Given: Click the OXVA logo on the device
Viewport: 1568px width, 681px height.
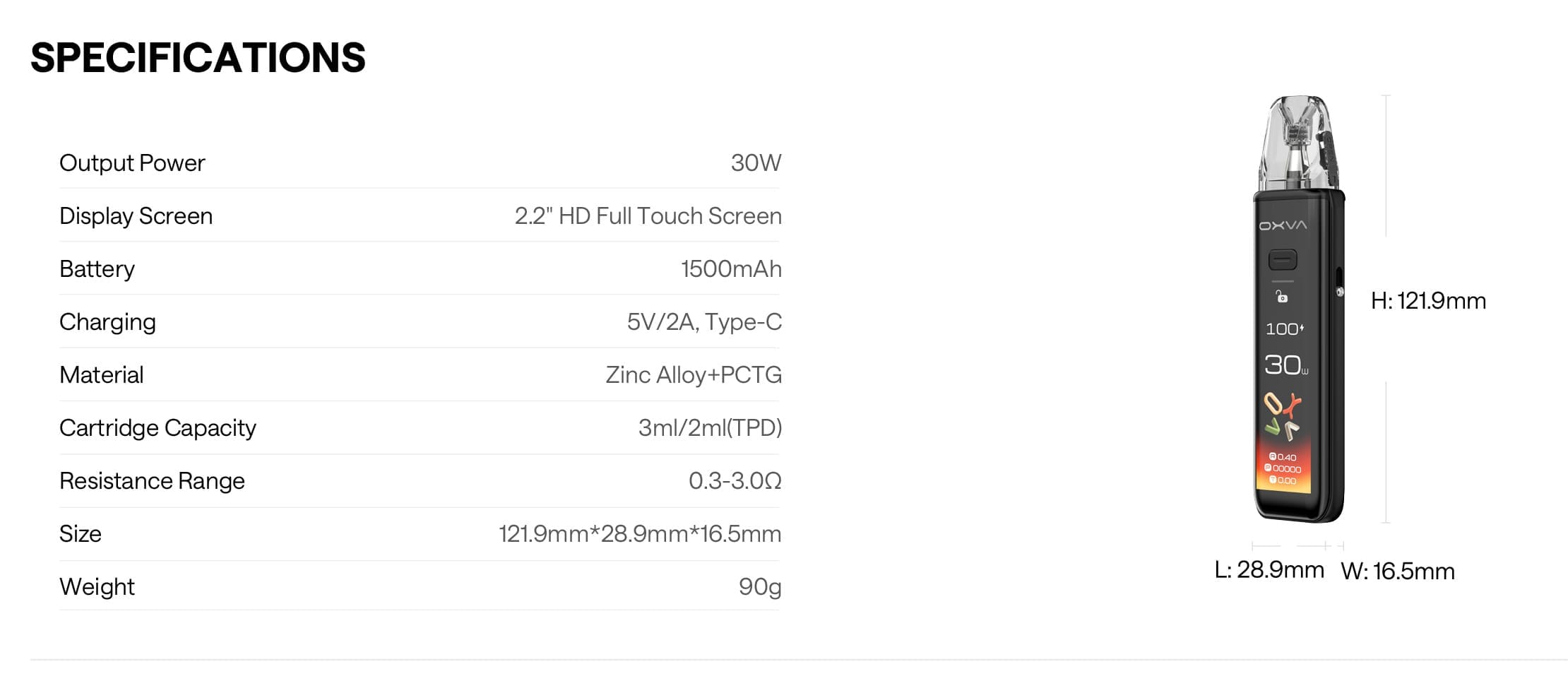Looking at the screenshot, I should 1283,225.
